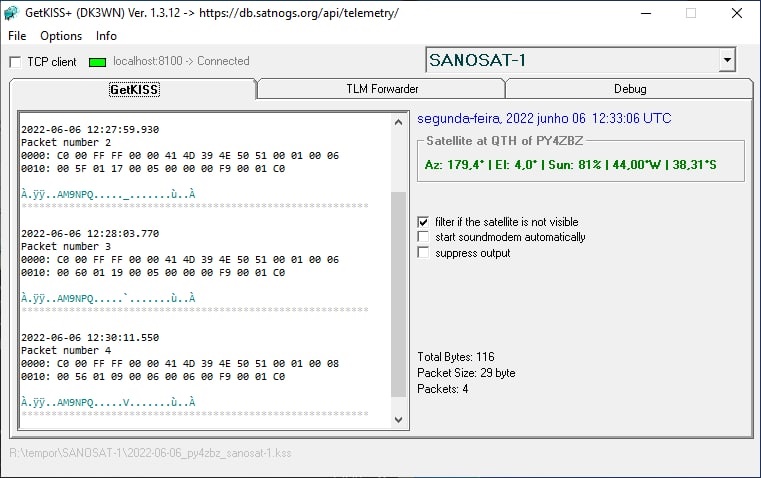Close the GetKISS+ window
This screenshot has width=761, height=478.
click(737, 13)
